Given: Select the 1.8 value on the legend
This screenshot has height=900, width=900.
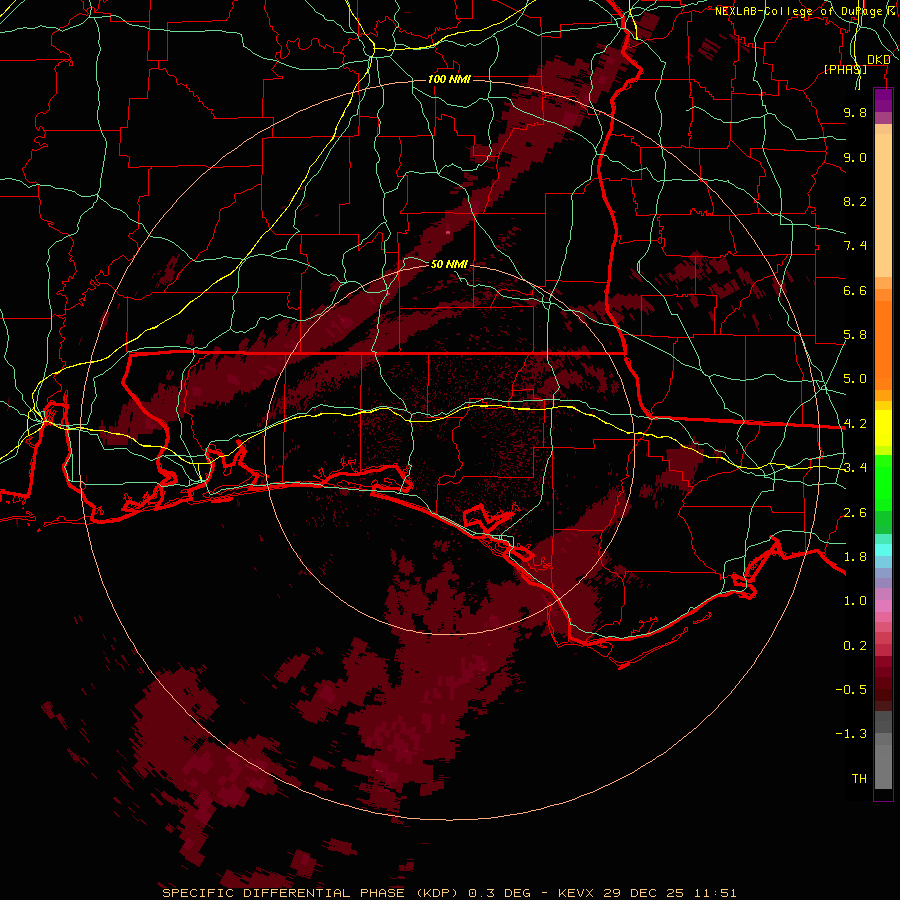Looking at the screenshot, I should click(855, 557).
